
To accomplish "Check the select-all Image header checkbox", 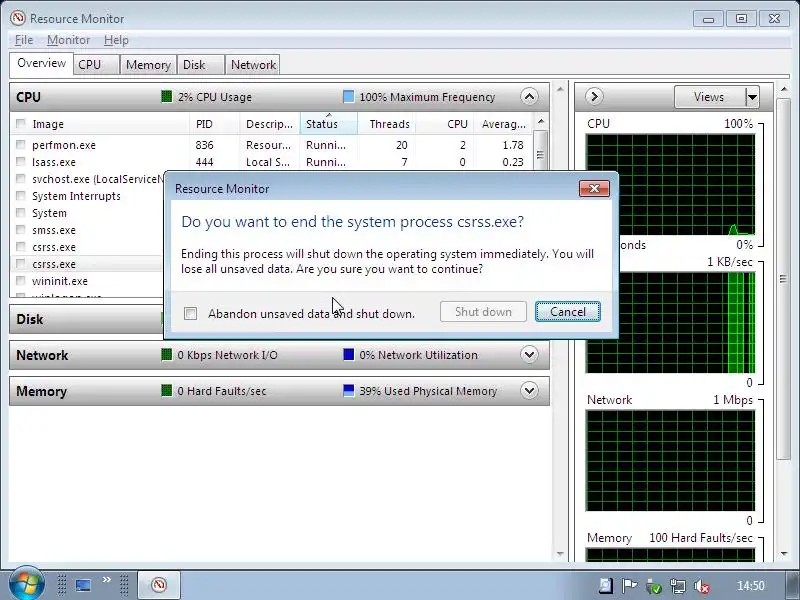I will click(21, 123).
